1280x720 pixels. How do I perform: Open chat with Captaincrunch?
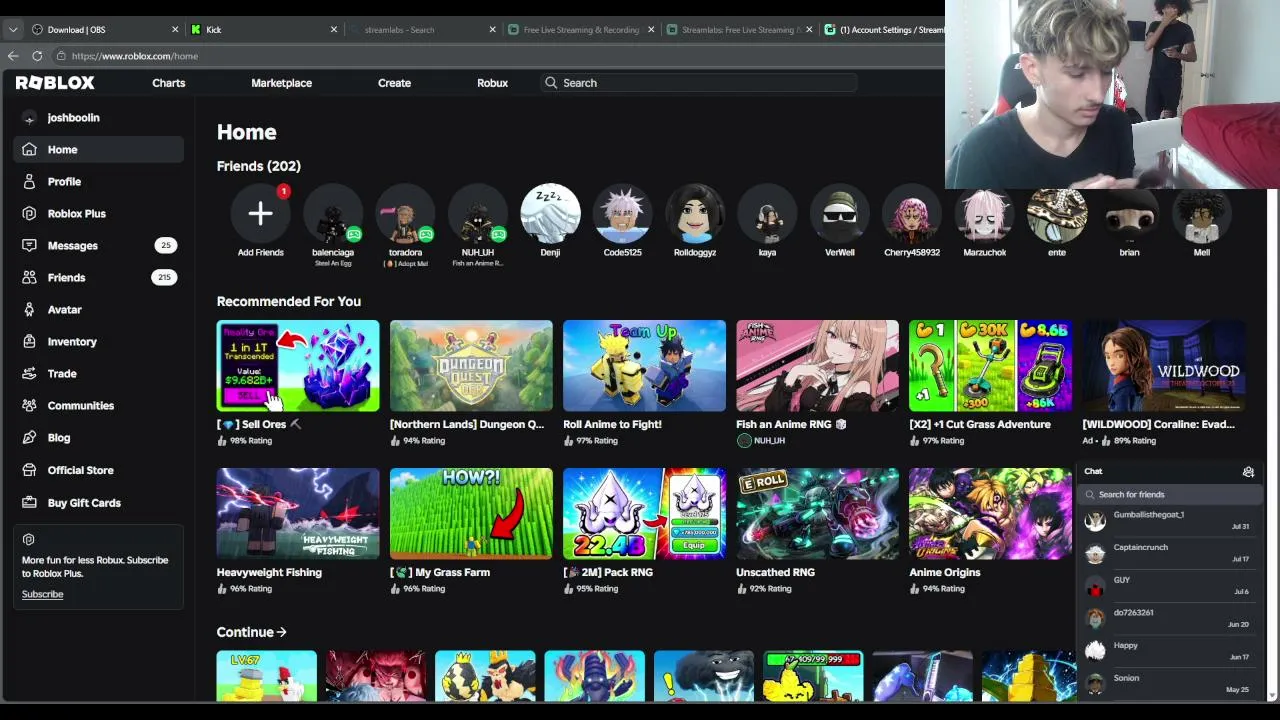[1170, 553]
